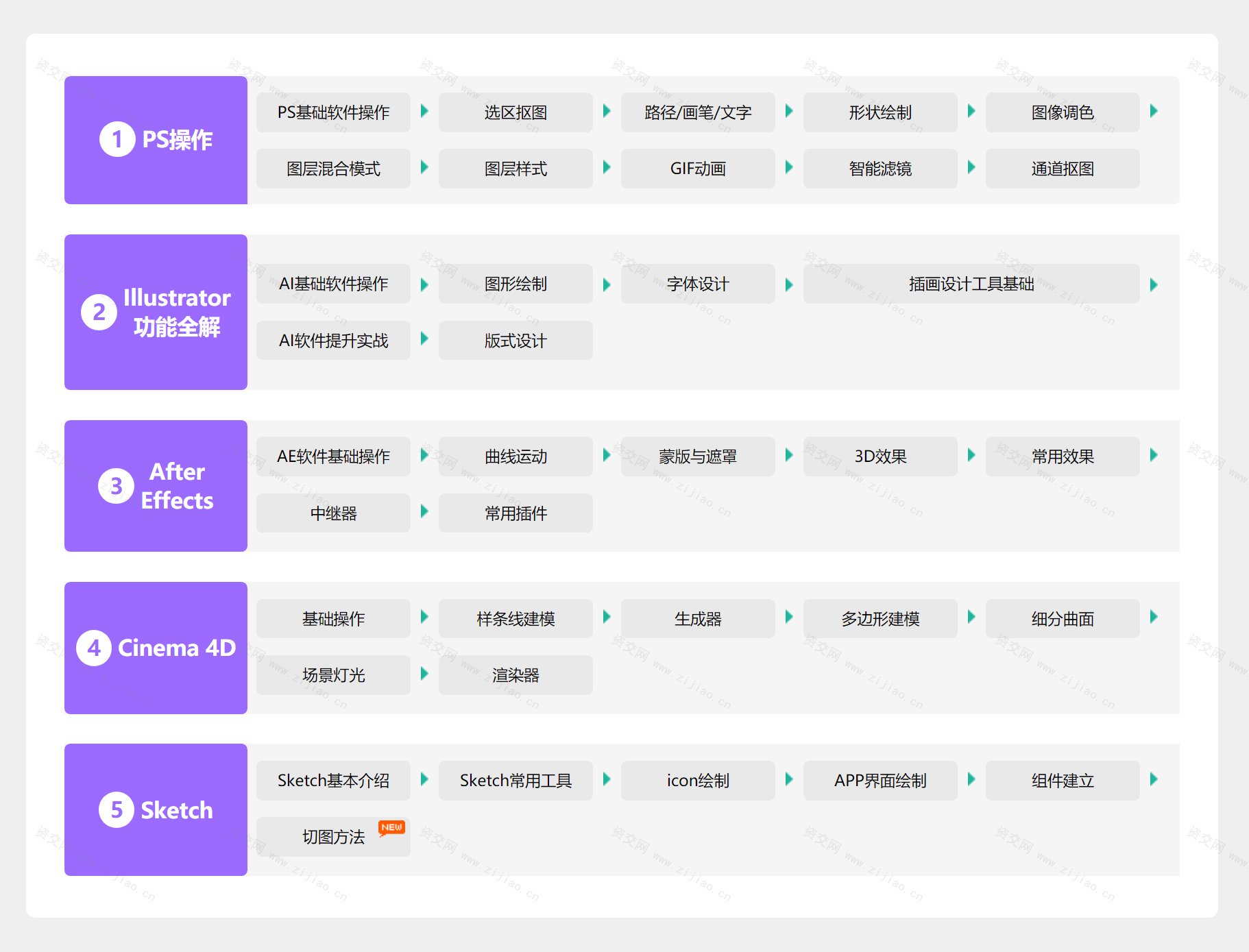This screenshot has width=1249, height=952.
Task: Click the green arrow after 字体设计
Action: point(789,284)
